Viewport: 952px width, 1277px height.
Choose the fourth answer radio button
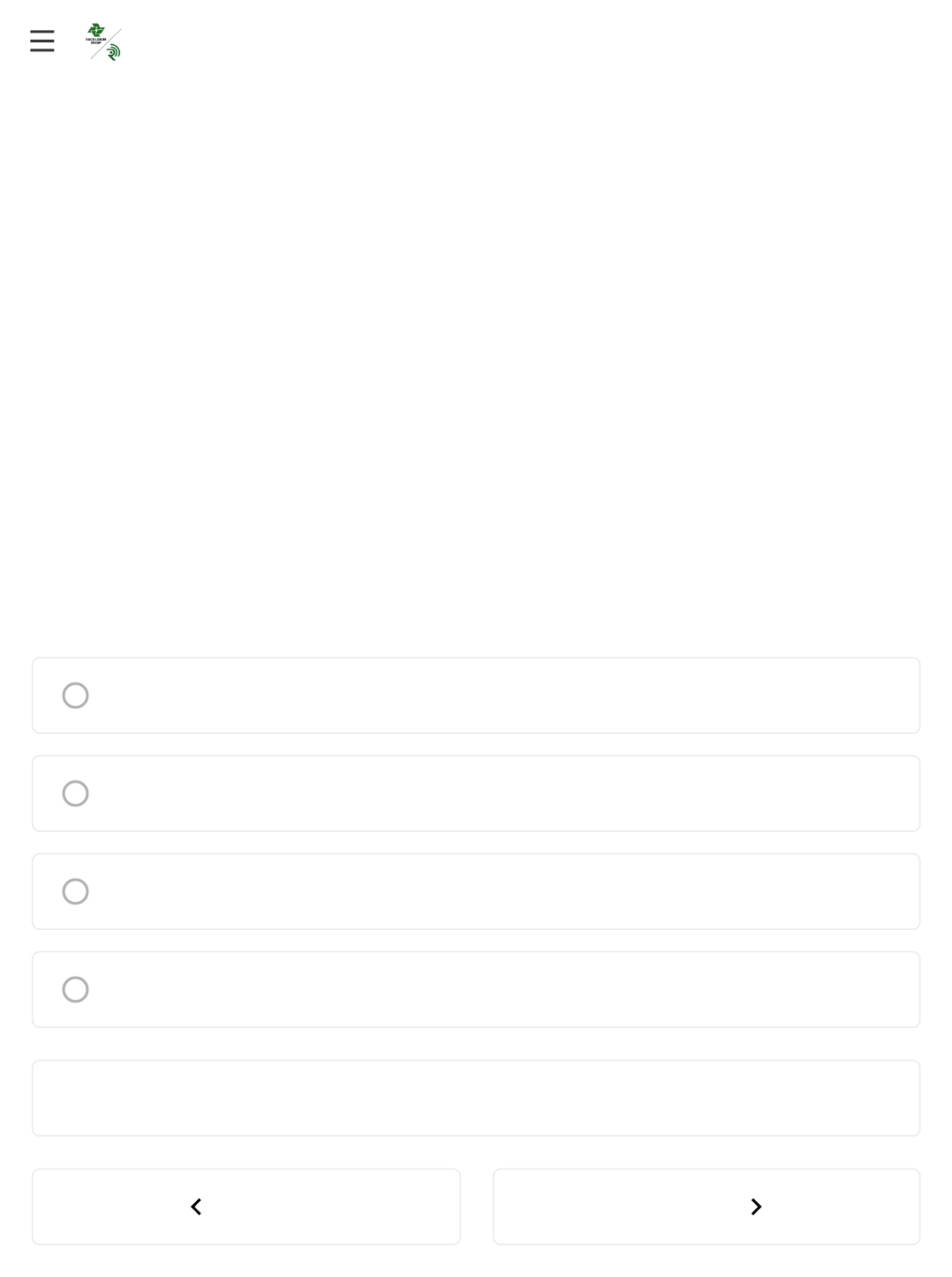coord(75,990)
